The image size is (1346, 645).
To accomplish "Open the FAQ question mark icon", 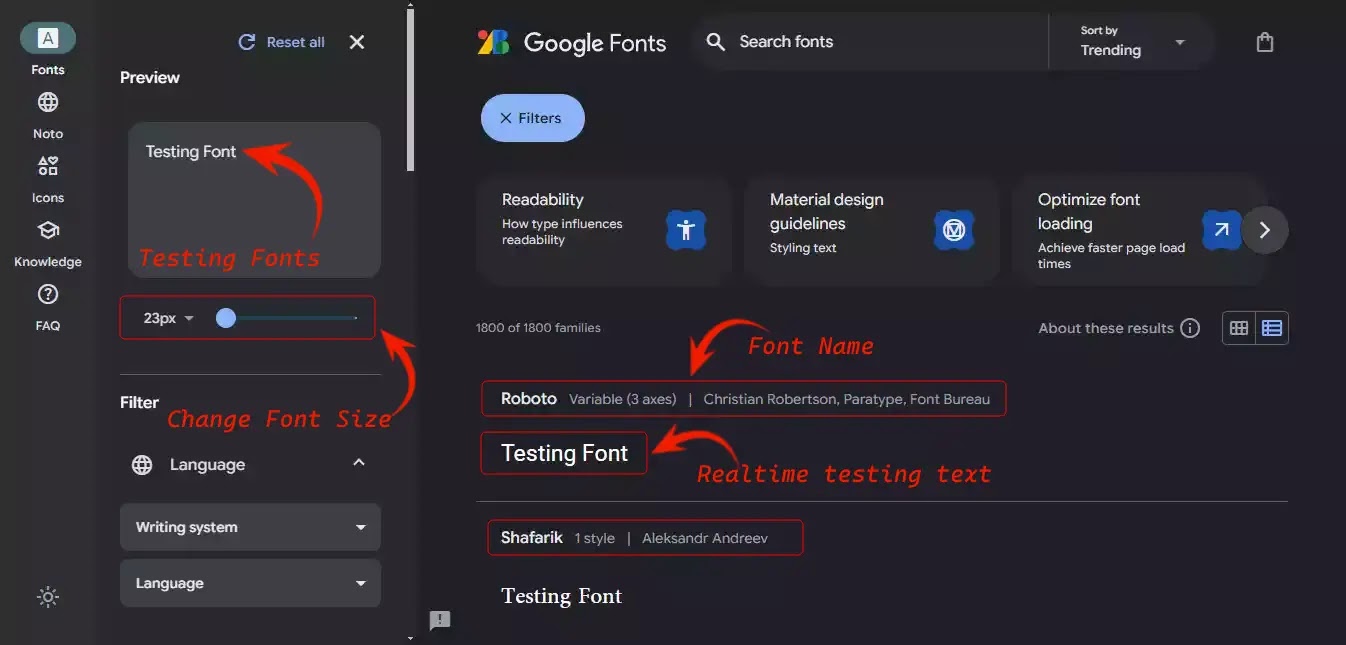I will coord(48,294).
